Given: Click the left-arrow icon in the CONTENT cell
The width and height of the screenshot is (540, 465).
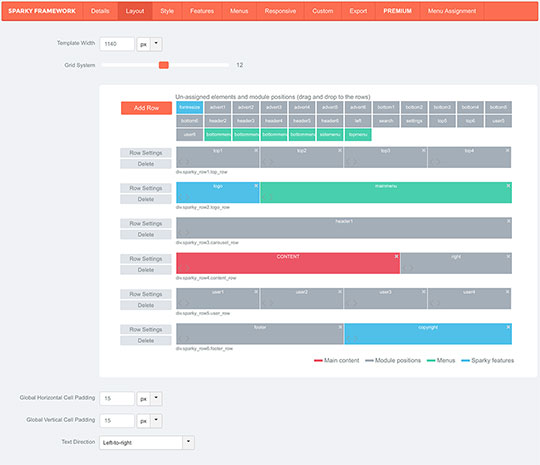Looking at the screenshot, I should pyautogui.click(x=180, y=268).
